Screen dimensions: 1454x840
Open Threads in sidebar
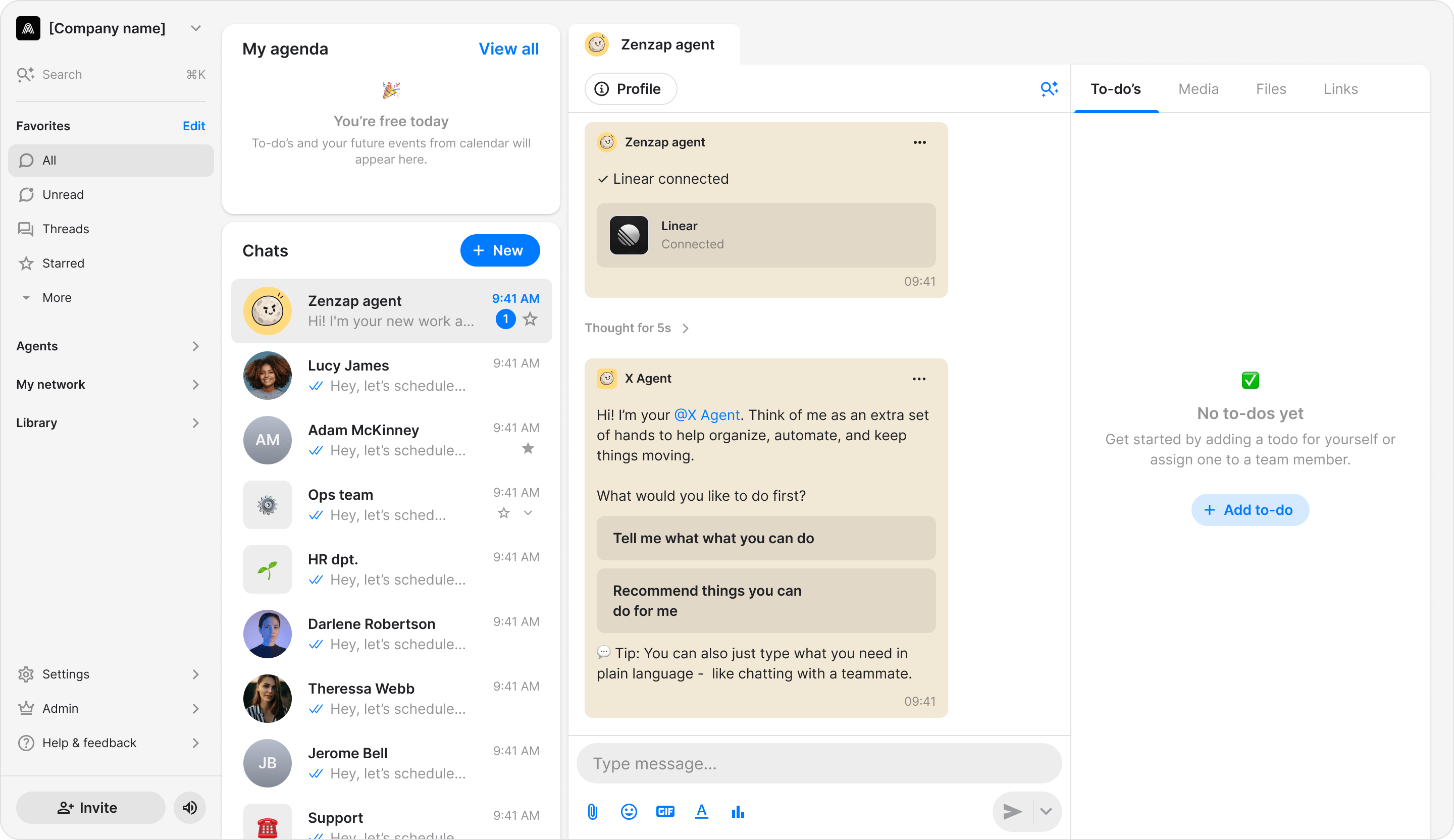pos(111,229)
